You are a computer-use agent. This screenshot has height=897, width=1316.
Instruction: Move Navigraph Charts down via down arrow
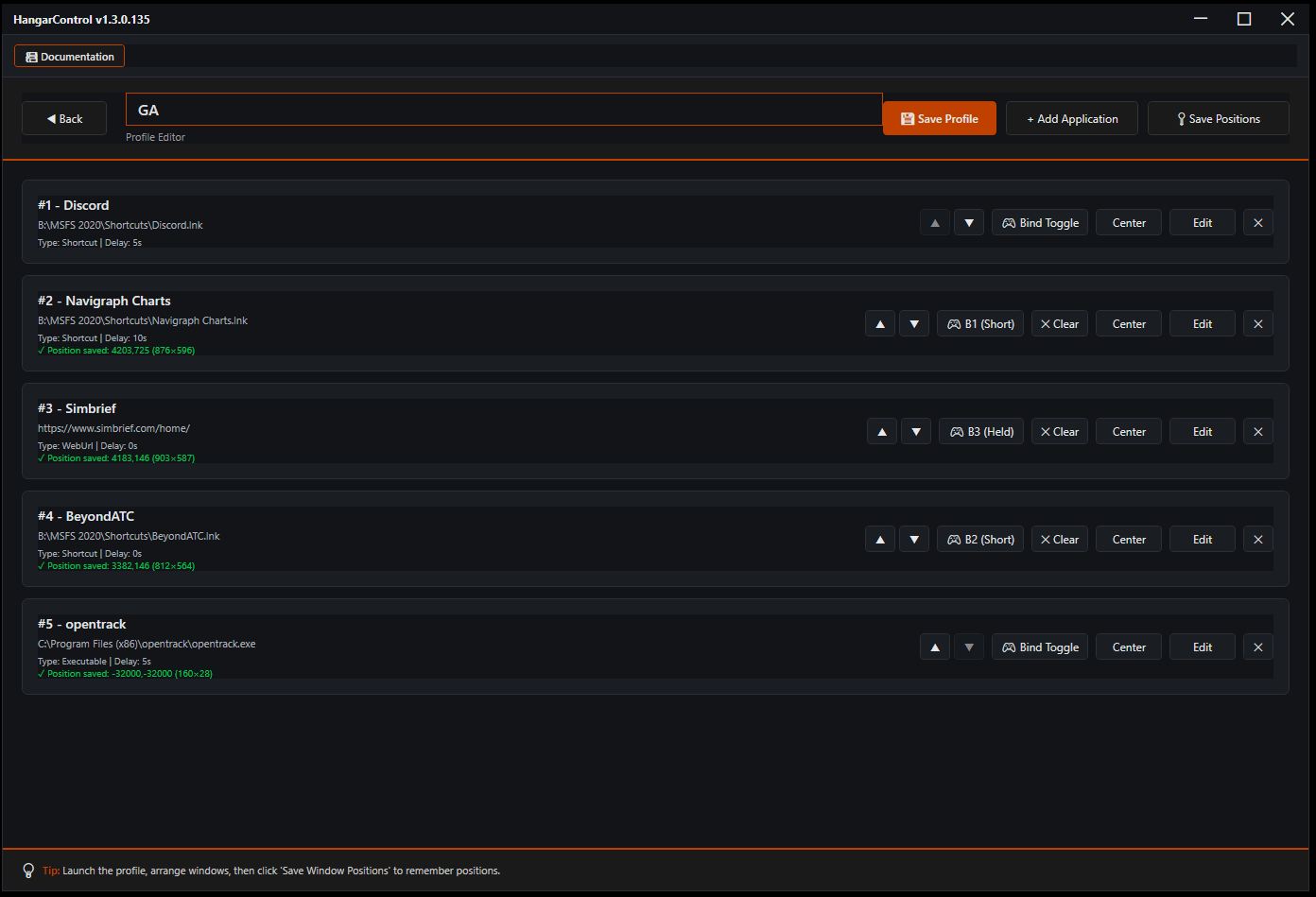tap(913, 323)
